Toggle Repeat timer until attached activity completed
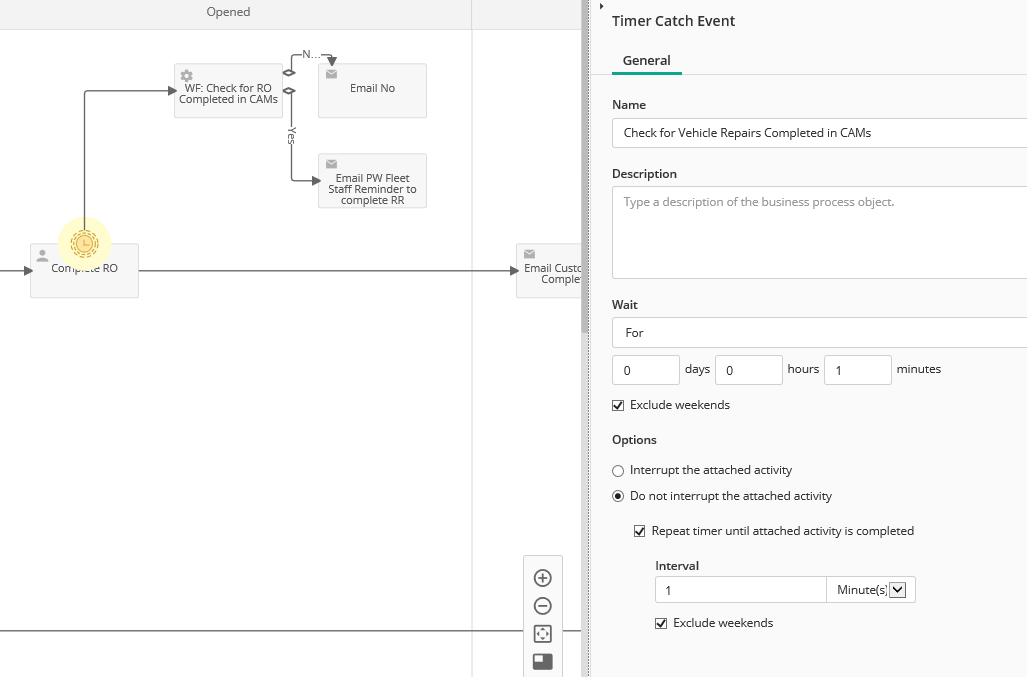 click(640, 531)
